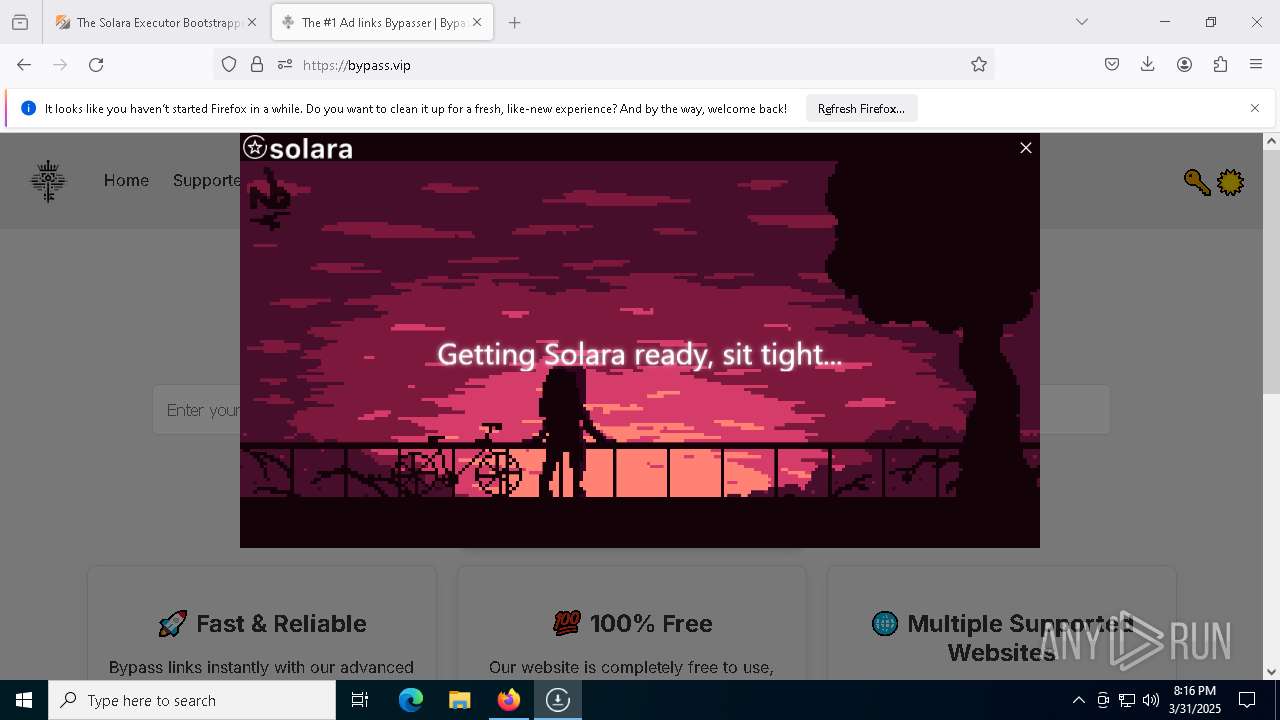This screenshot has width=1280, height=720.
Task: Go back to previous page
Action: [24, 64]
